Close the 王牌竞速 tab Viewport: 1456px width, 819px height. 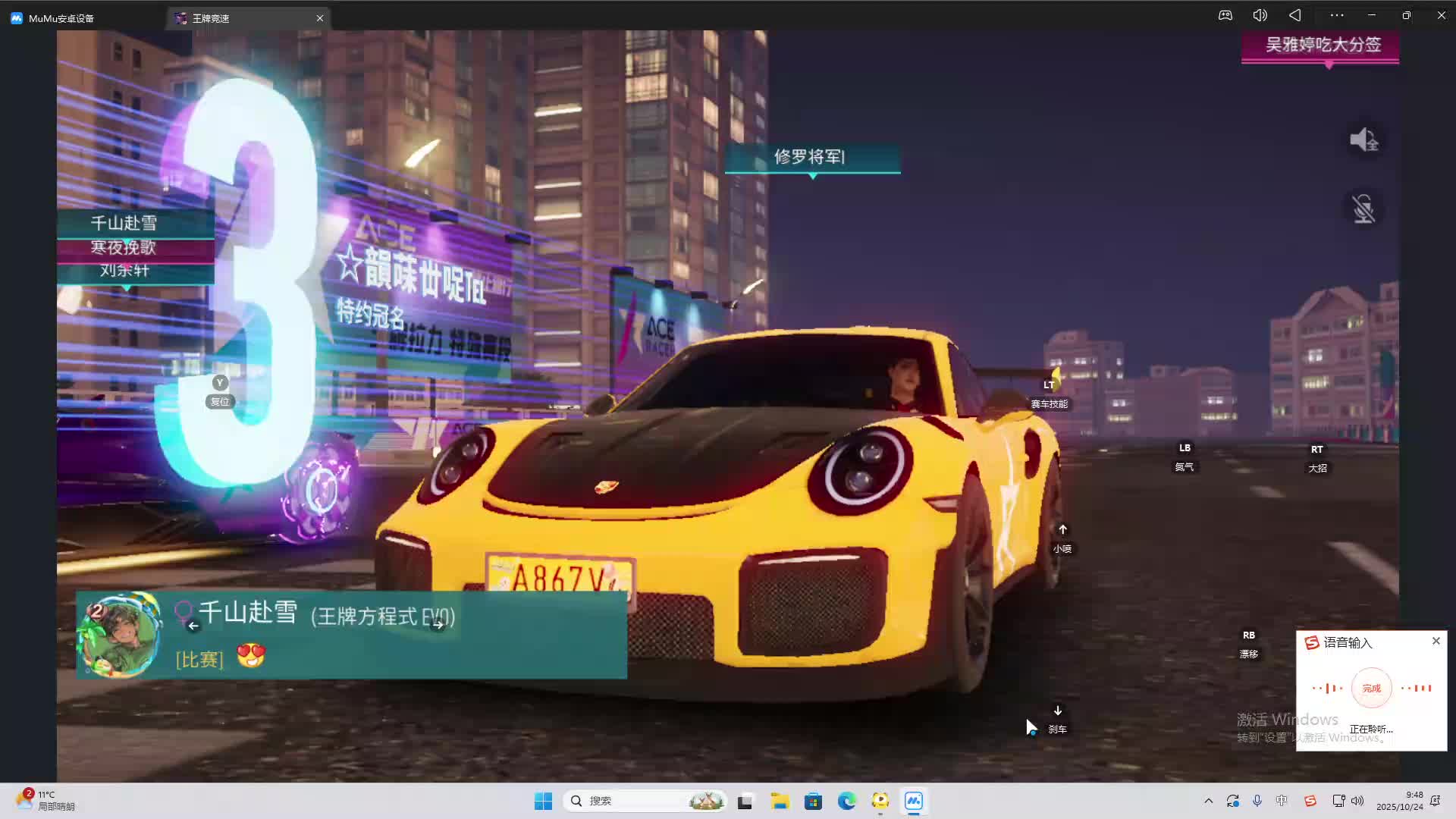(x=320, y=18)
